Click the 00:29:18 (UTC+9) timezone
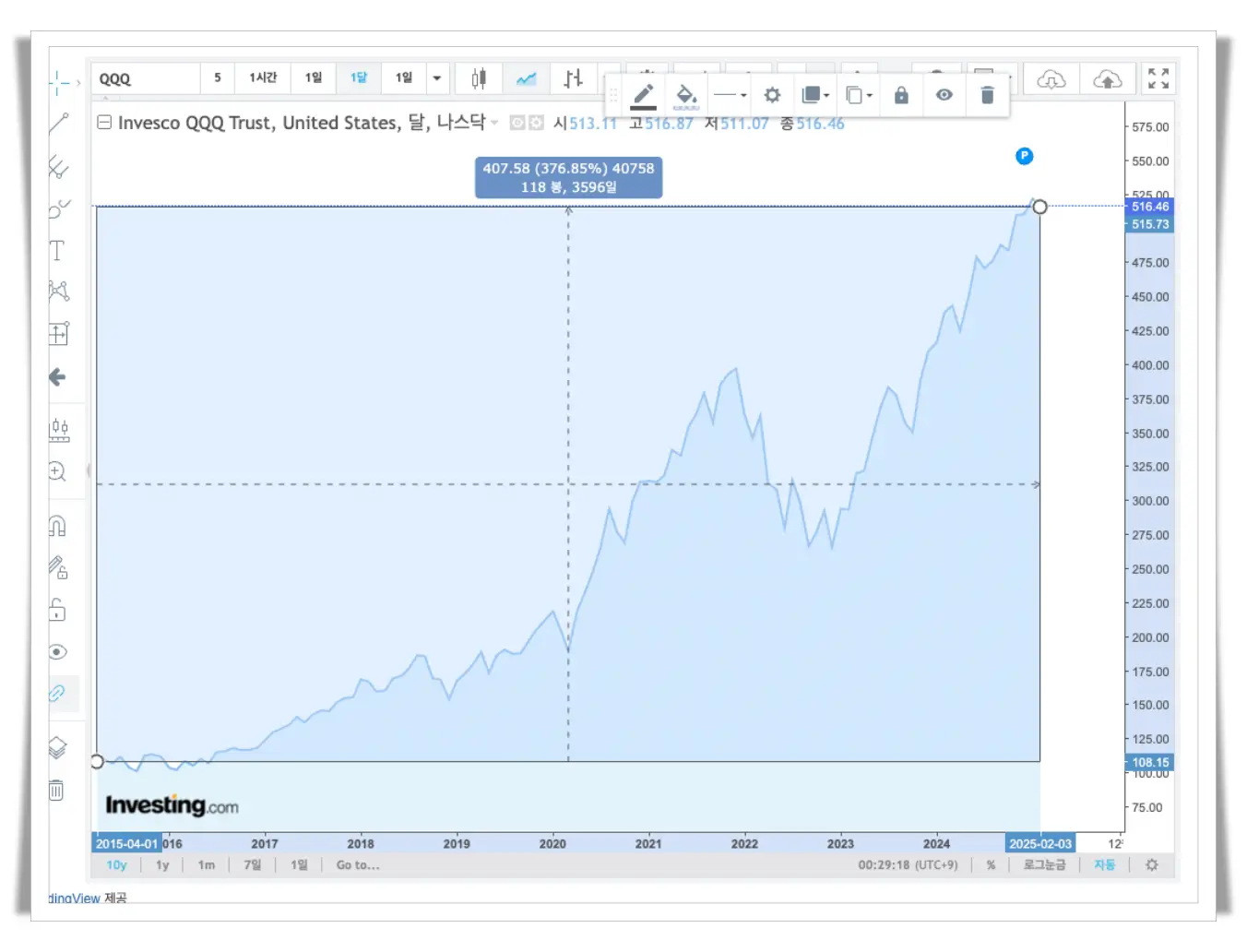Viewport: 1247px width, 952px height. point(908,865)
